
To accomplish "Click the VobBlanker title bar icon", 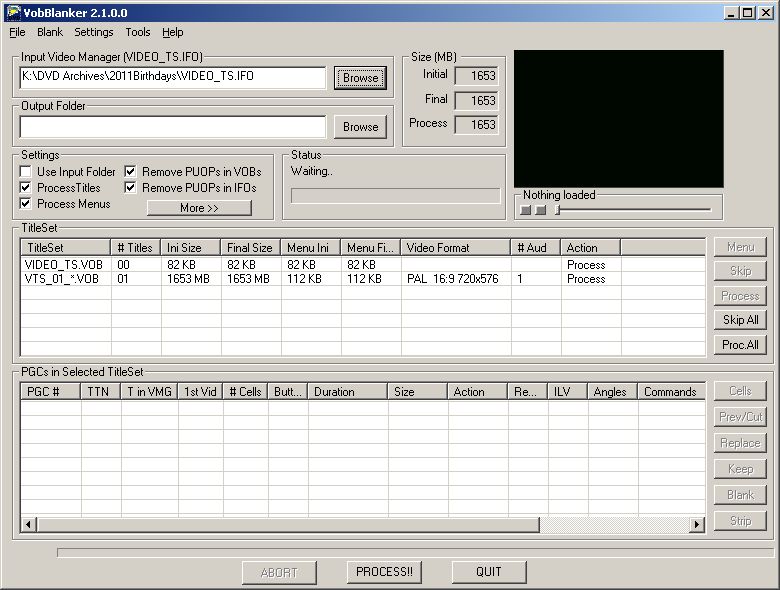I will click(11, 13).
